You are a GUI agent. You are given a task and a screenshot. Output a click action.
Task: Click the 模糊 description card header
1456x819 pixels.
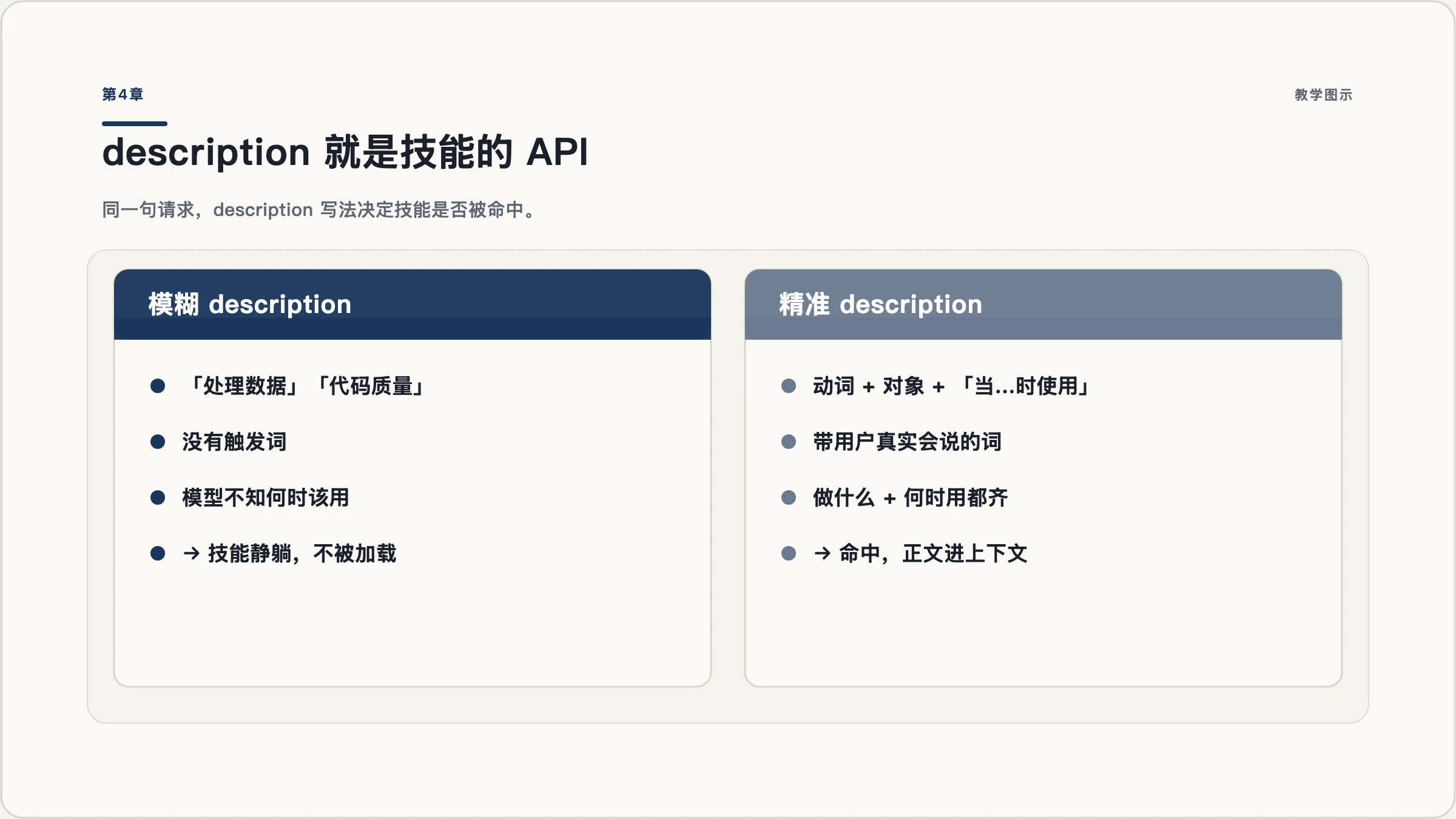pos(413,305)
